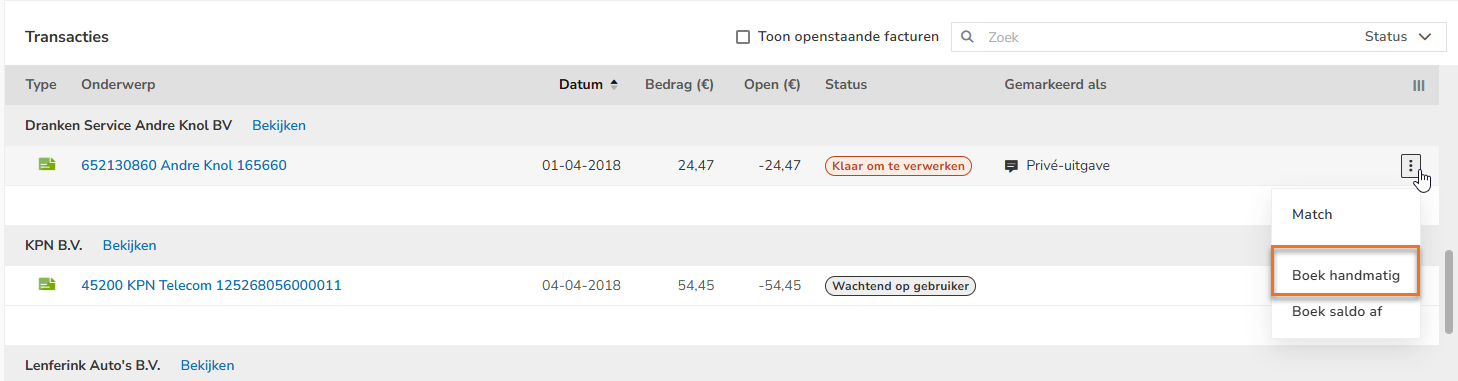Choose Boek handmatig in the menu
This screenshot has height=381, width=1458.
(1345, 275)
